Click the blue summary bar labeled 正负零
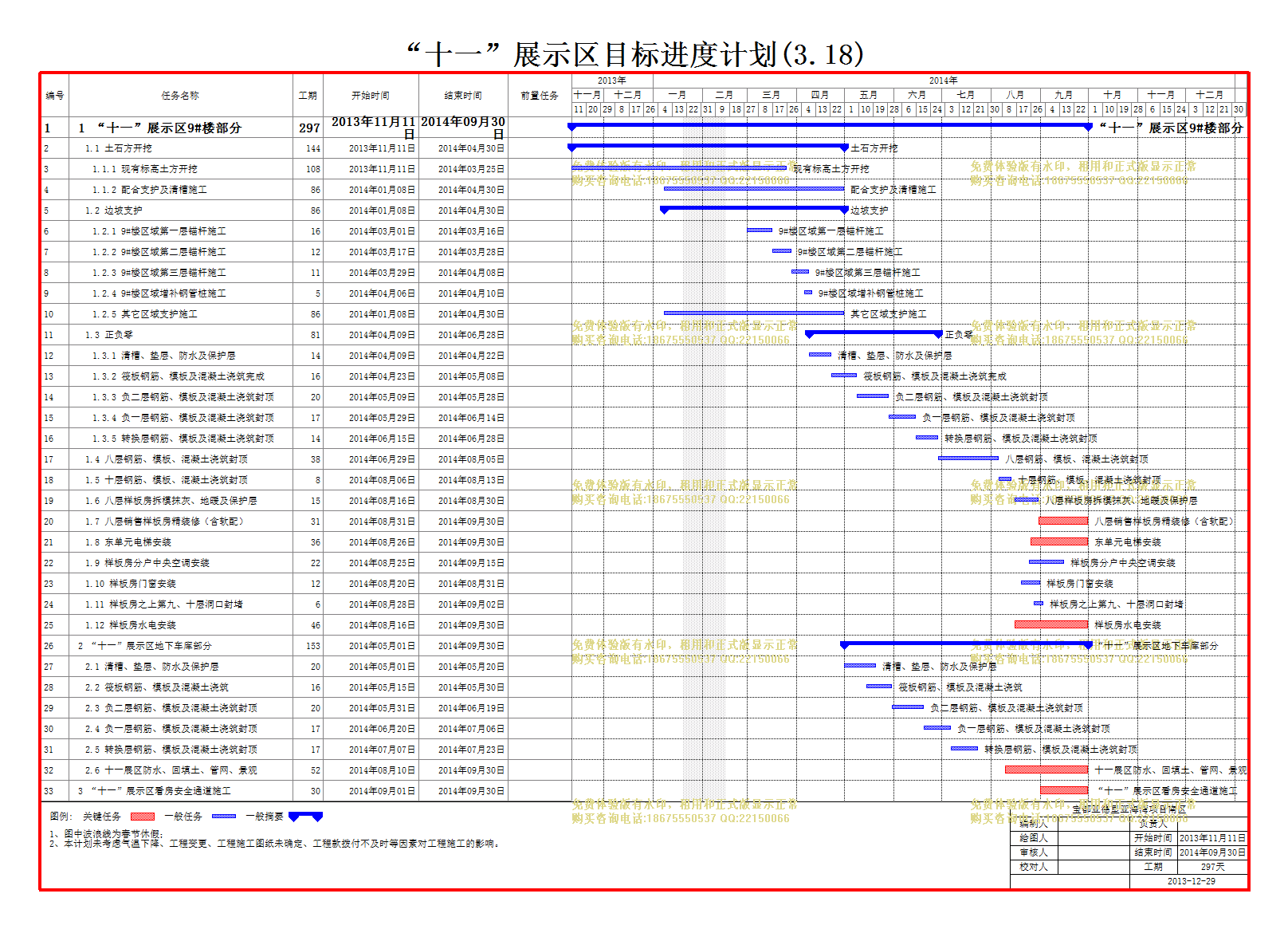Image resolution: width=1288 pixels, height=929 pixels. [874, 333]
